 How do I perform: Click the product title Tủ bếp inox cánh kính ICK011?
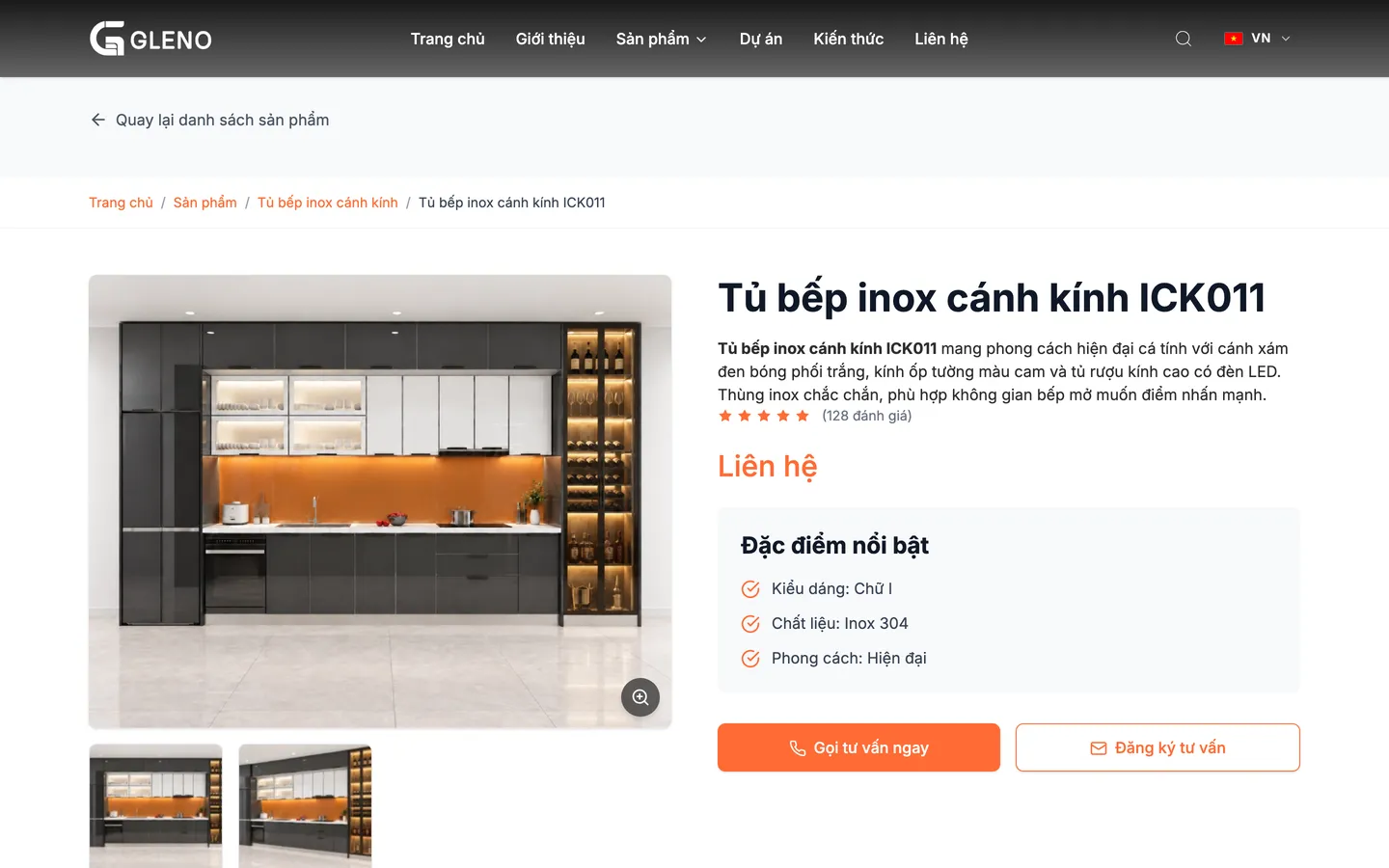(992, 298)
